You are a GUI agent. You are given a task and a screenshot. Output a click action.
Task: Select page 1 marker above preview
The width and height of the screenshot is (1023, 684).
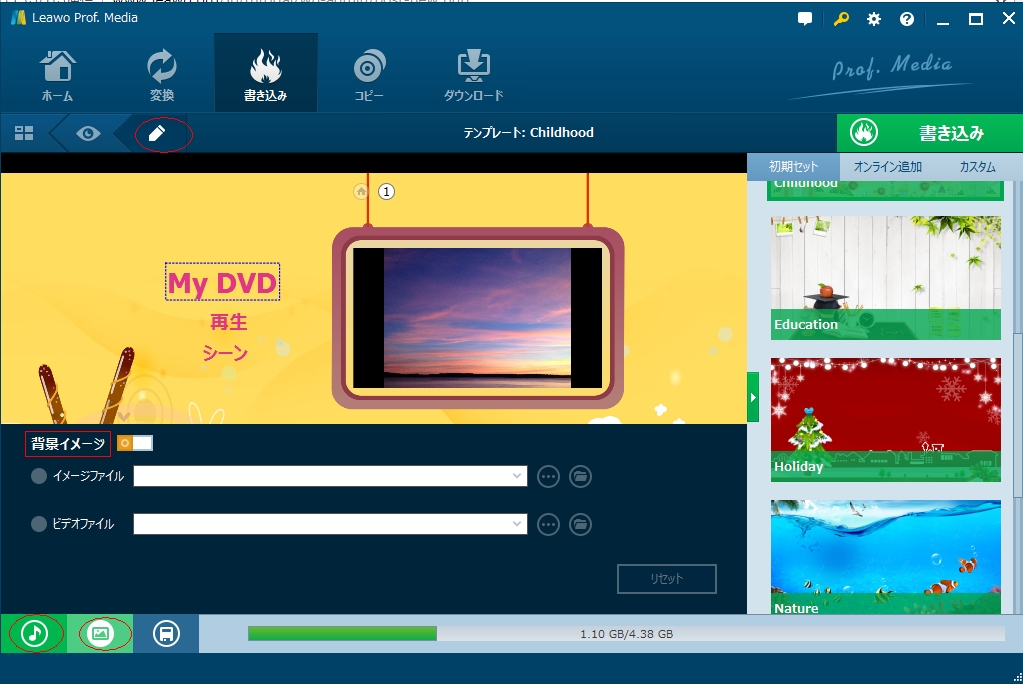(x=386, y=191)
